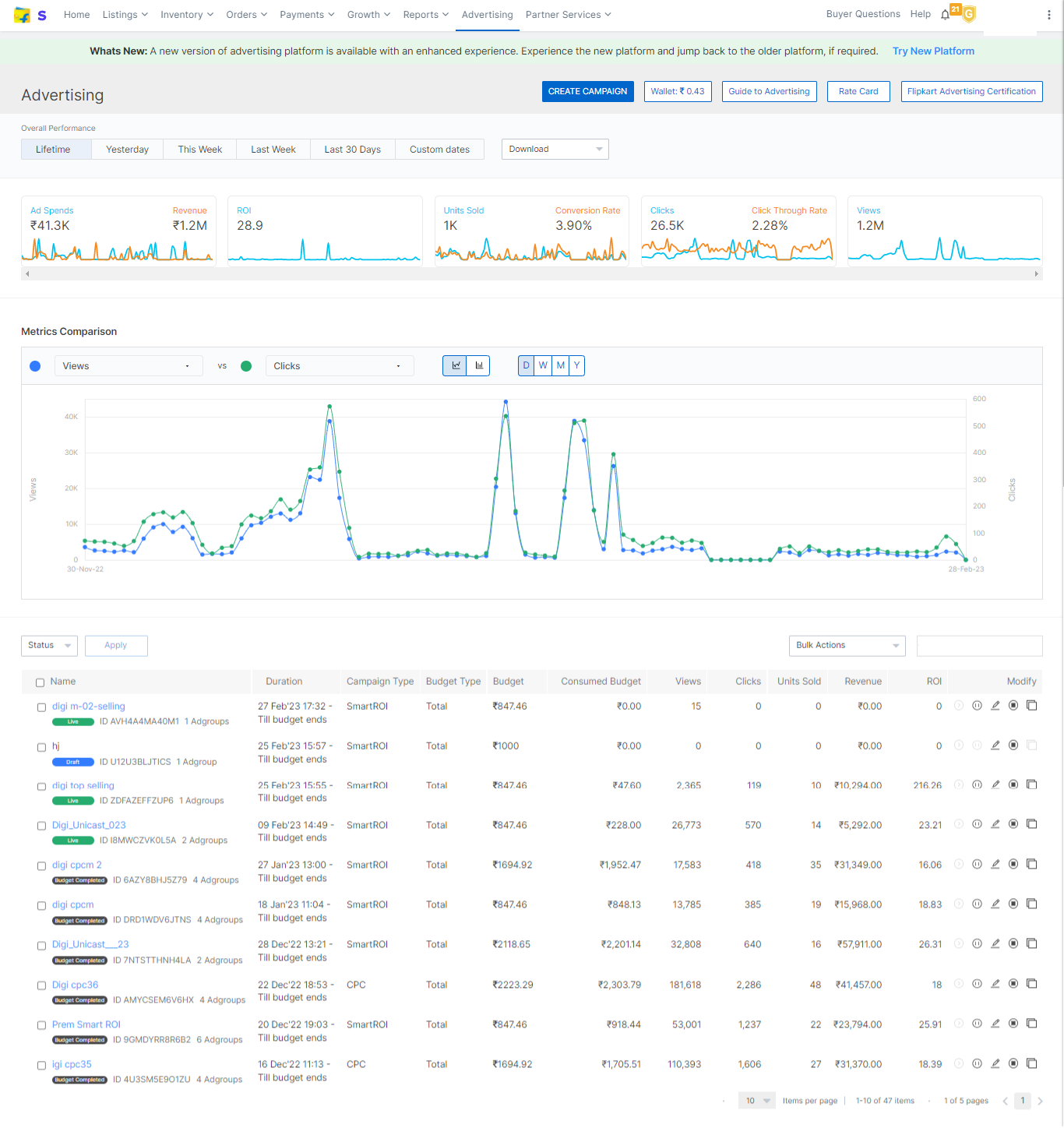Duplicate the digi top selling campaign
Image resolution: width=1064 pixels, height=1128 pixels.
tap(1031, 785)
